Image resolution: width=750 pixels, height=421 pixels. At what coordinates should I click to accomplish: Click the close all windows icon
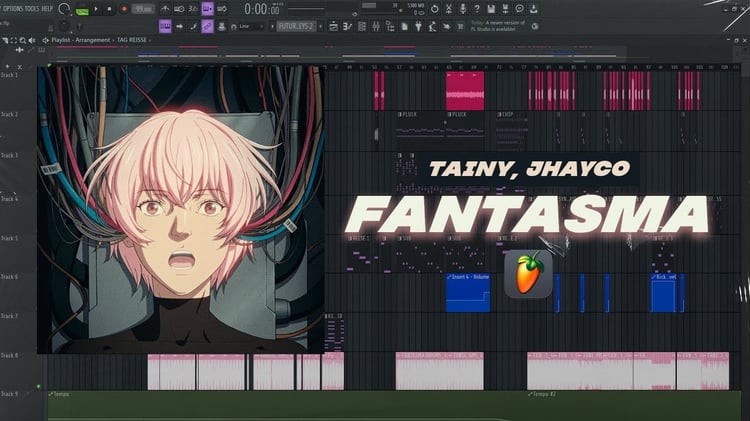461,26
